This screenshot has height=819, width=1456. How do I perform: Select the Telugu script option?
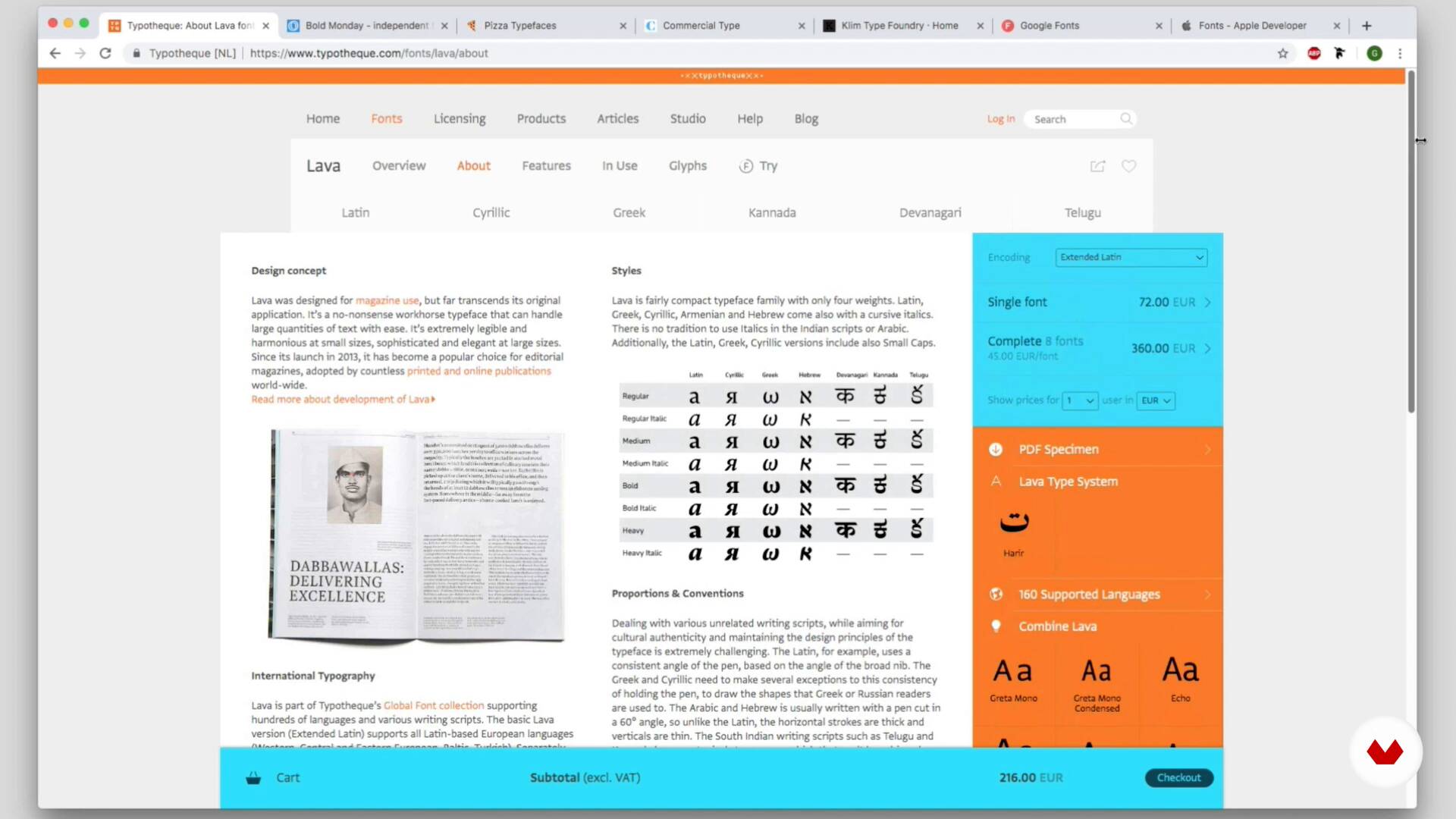point(1082,213)
